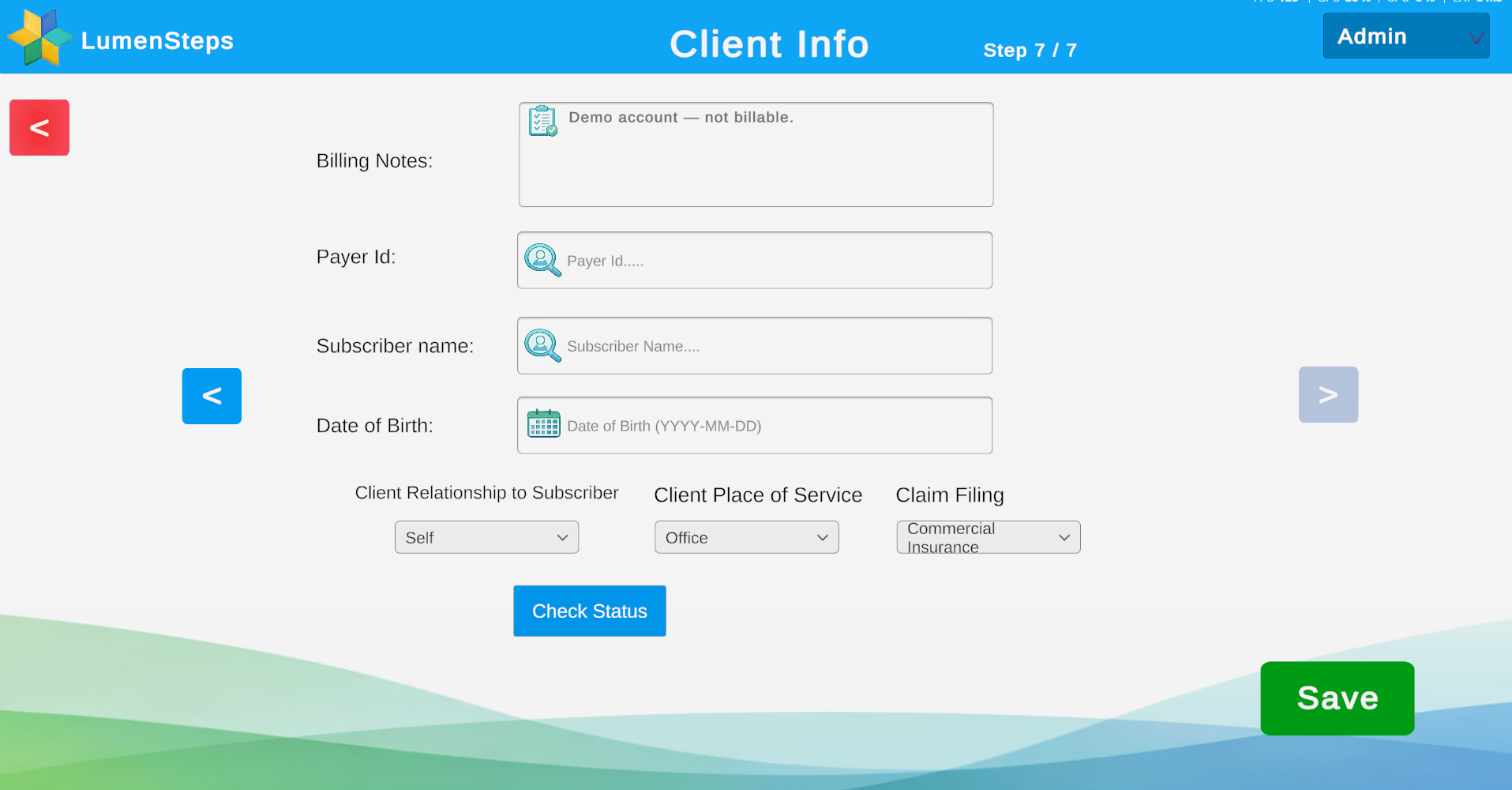Click the Claim Filing heading
Screen dimensions: 1512x790
click(x=950, y=495)
